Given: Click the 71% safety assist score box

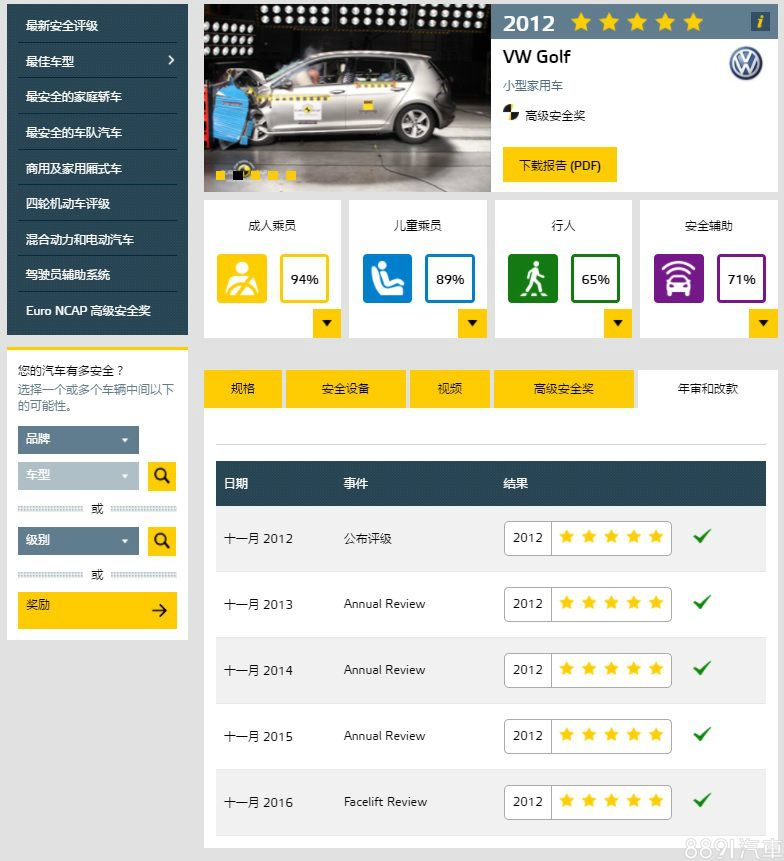Looking at the screenshot, I should coord(742,278).
